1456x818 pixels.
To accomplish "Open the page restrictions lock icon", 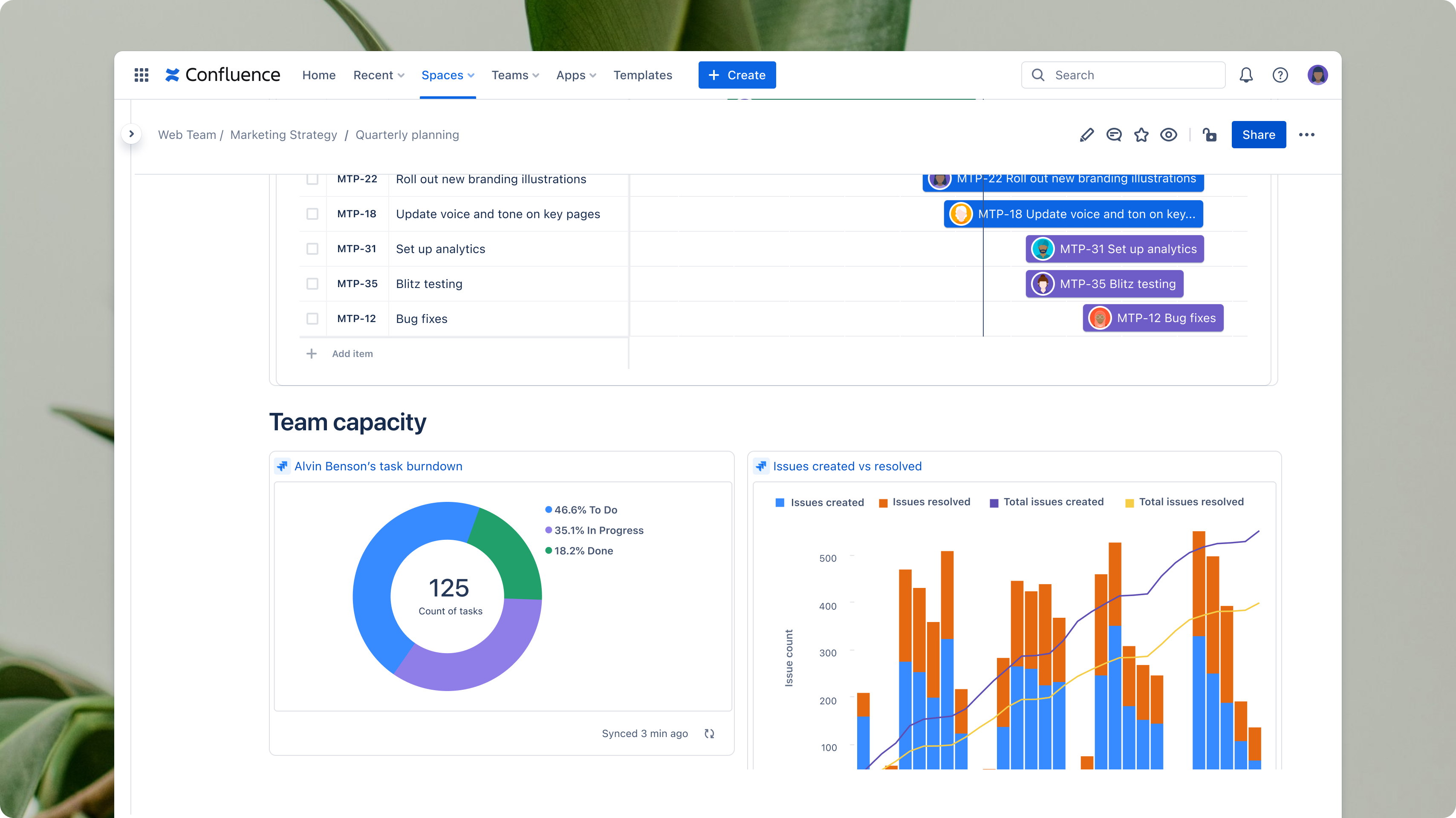I will tap(1210, 135).
